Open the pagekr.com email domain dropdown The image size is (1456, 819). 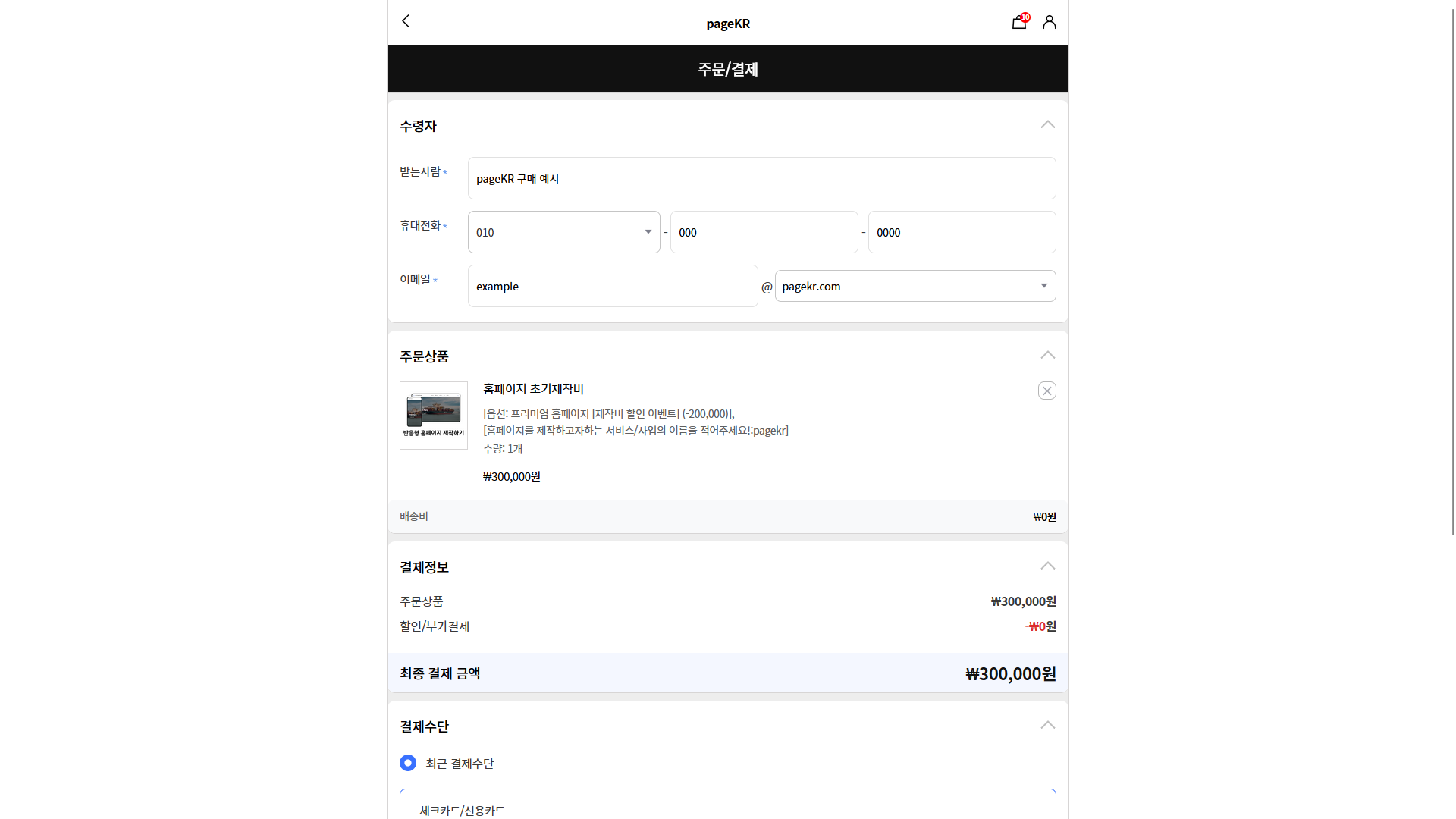915,286
